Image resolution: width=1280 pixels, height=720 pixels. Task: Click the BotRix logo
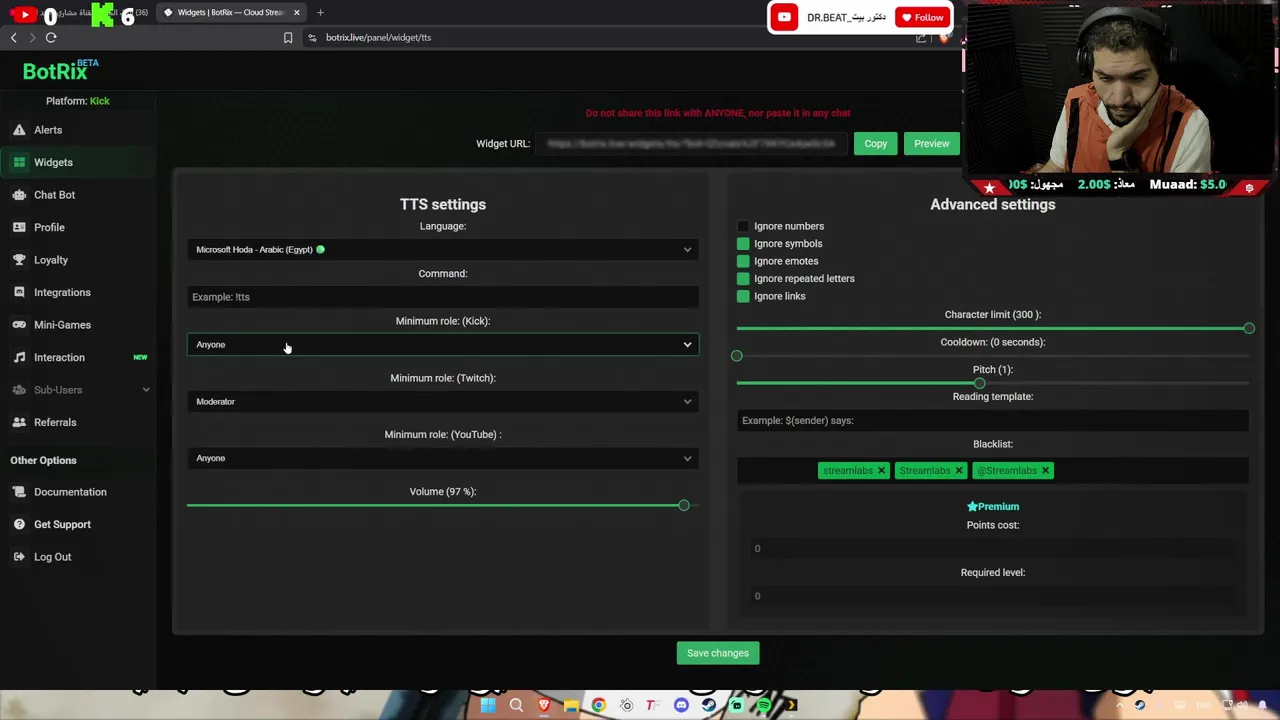coord(60,70)
